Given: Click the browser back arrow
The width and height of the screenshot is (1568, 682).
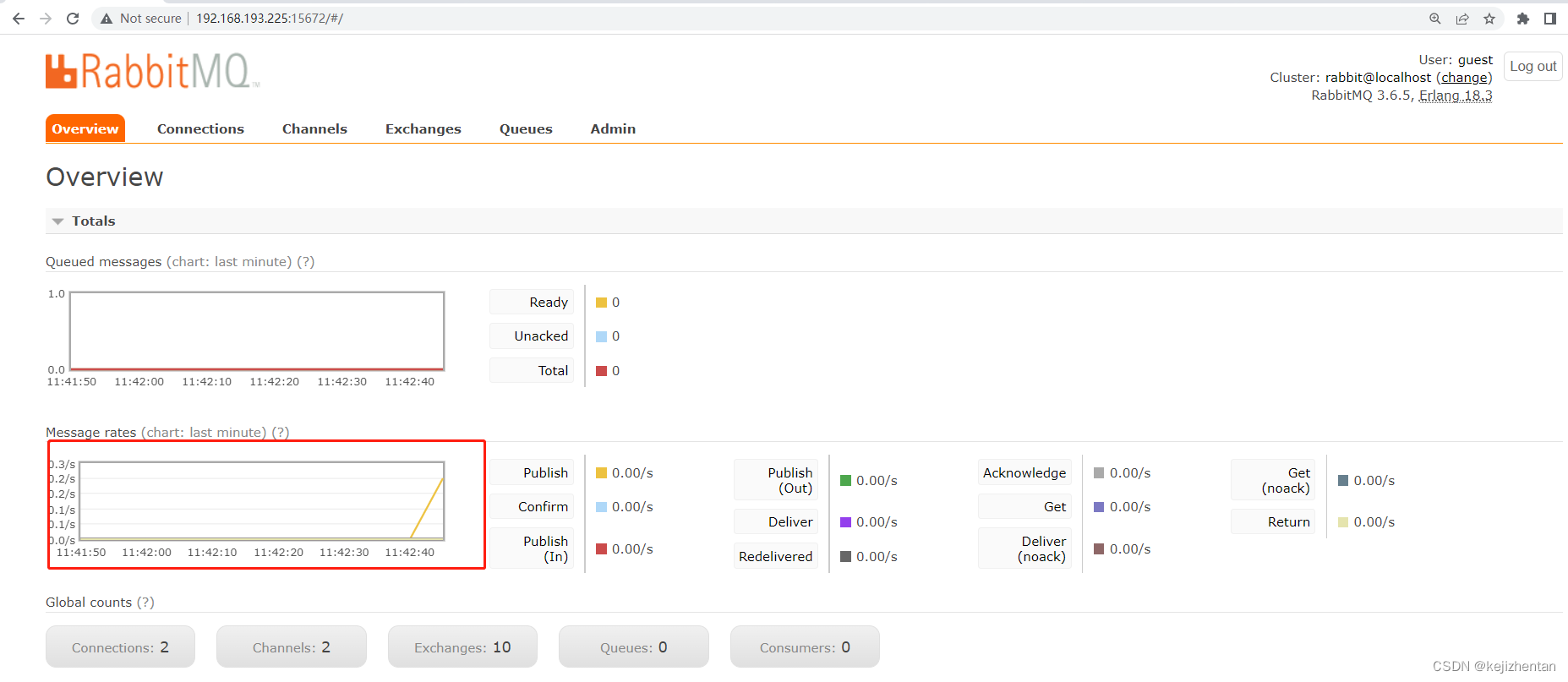Looking at the screenshot, I should (x=19, y=19).
